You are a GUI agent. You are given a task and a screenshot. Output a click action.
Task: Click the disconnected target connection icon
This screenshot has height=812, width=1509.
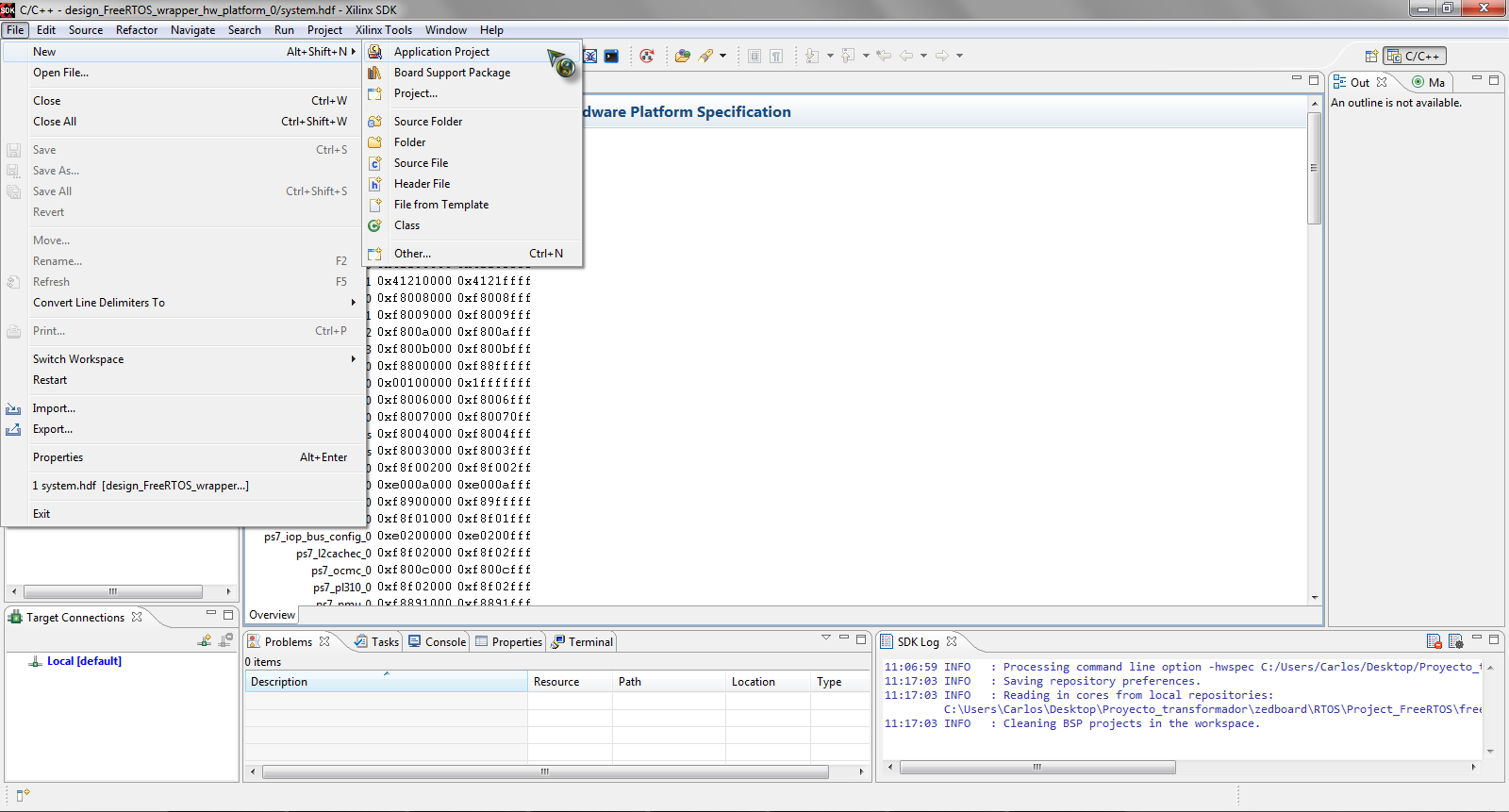click(225, 640)
